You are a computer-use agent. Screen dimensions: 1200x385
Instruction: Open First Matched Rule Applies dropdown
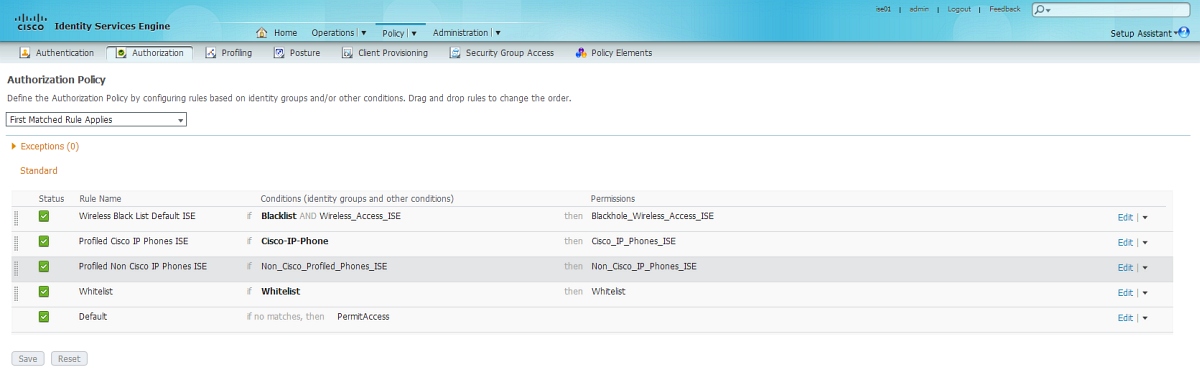pos(97,120)
